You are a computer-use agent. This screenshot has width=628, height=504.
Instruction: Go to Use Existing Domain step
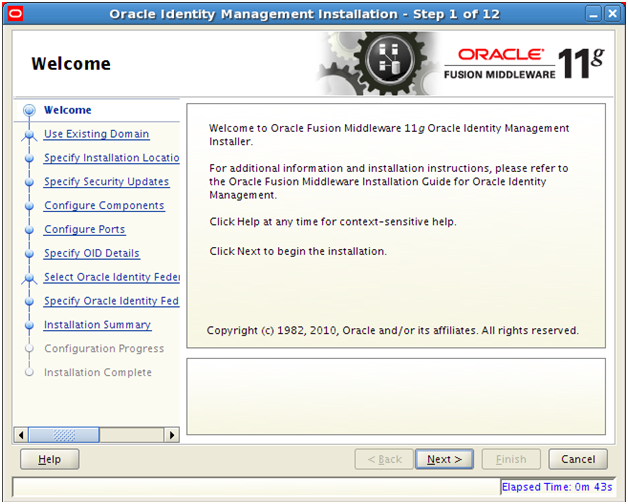pos(97,134)
